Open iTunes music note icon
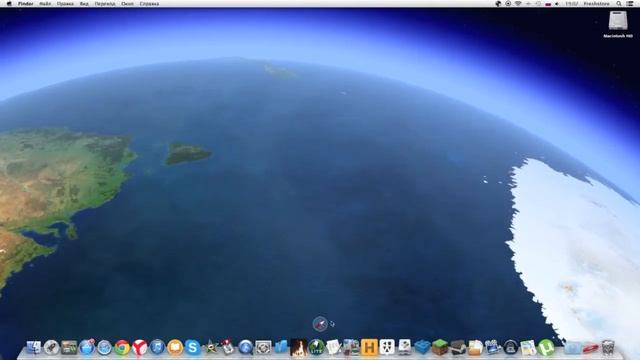The image size is (640, 360). pos(157,347)
